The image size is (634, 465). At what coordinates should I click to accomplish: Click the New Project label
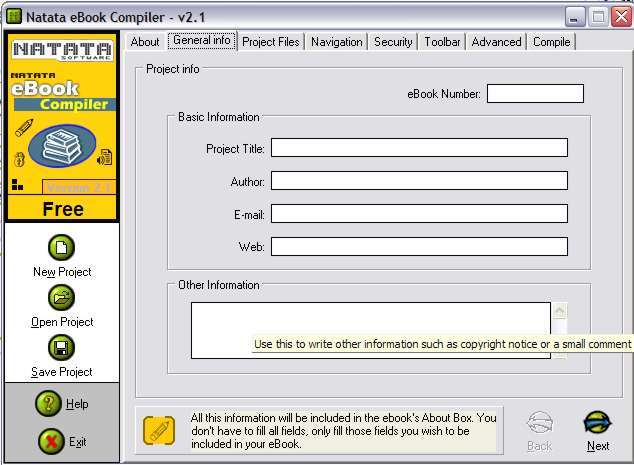[x=62, y=272]
